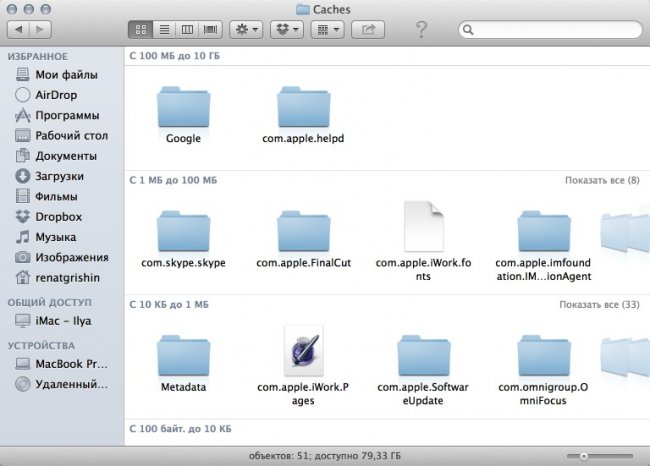Click the Finder search field
This screenshot has width=650, height=466.
point(548,30)
